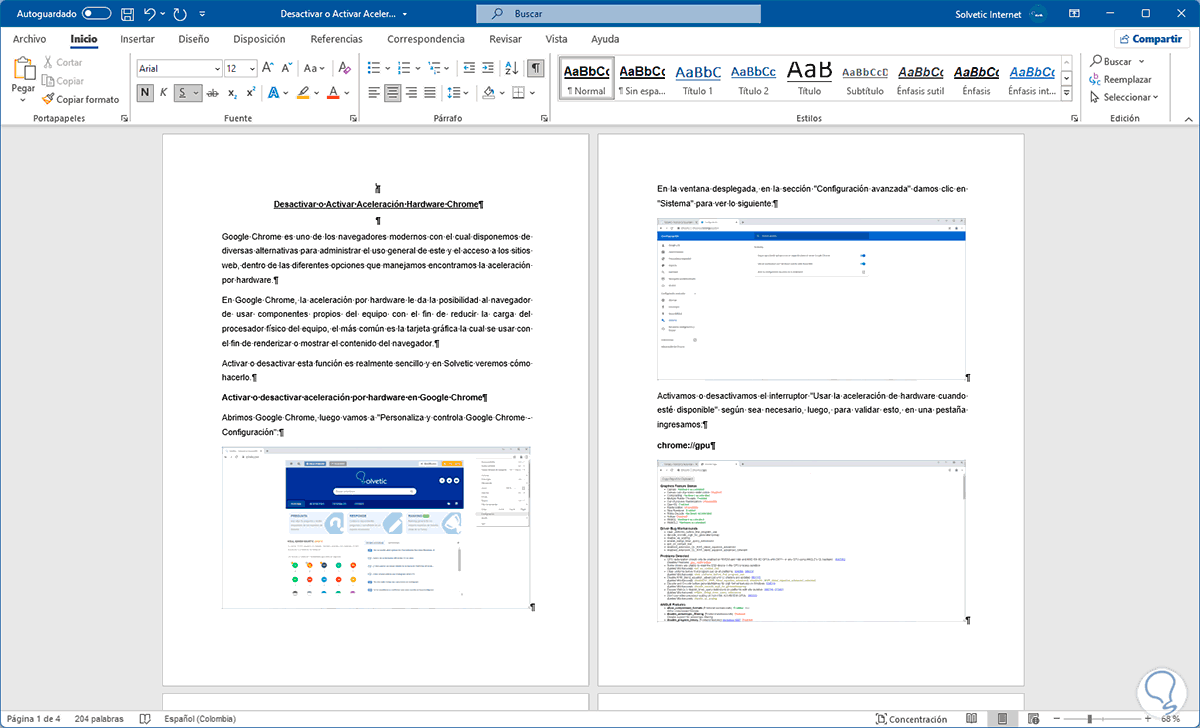The width and height of the screenshot is (1200, 728).
Task: Switch to the Referencias tab
Action: click(336, 39)
